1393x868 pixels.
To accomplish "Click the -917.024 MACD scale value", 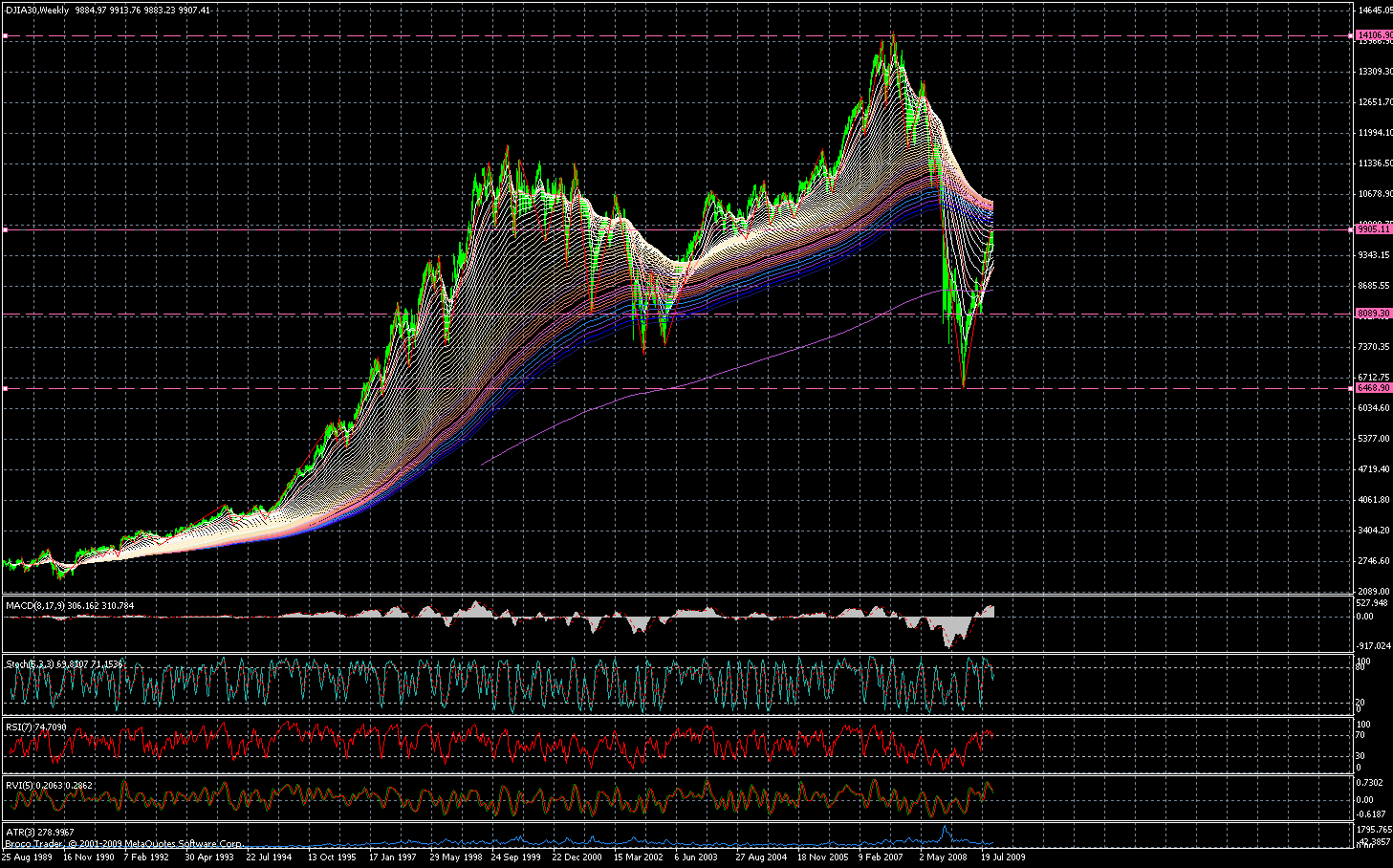I will (1374, 645).
